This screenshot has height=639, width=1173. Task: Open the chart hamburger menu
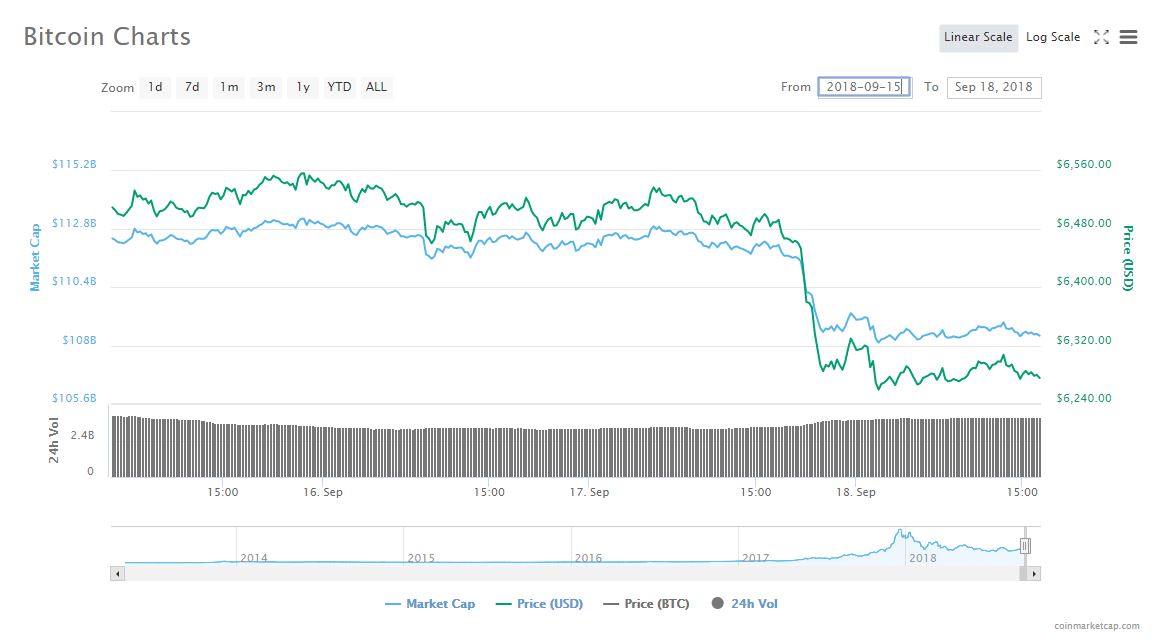(x=1129, y=37)
